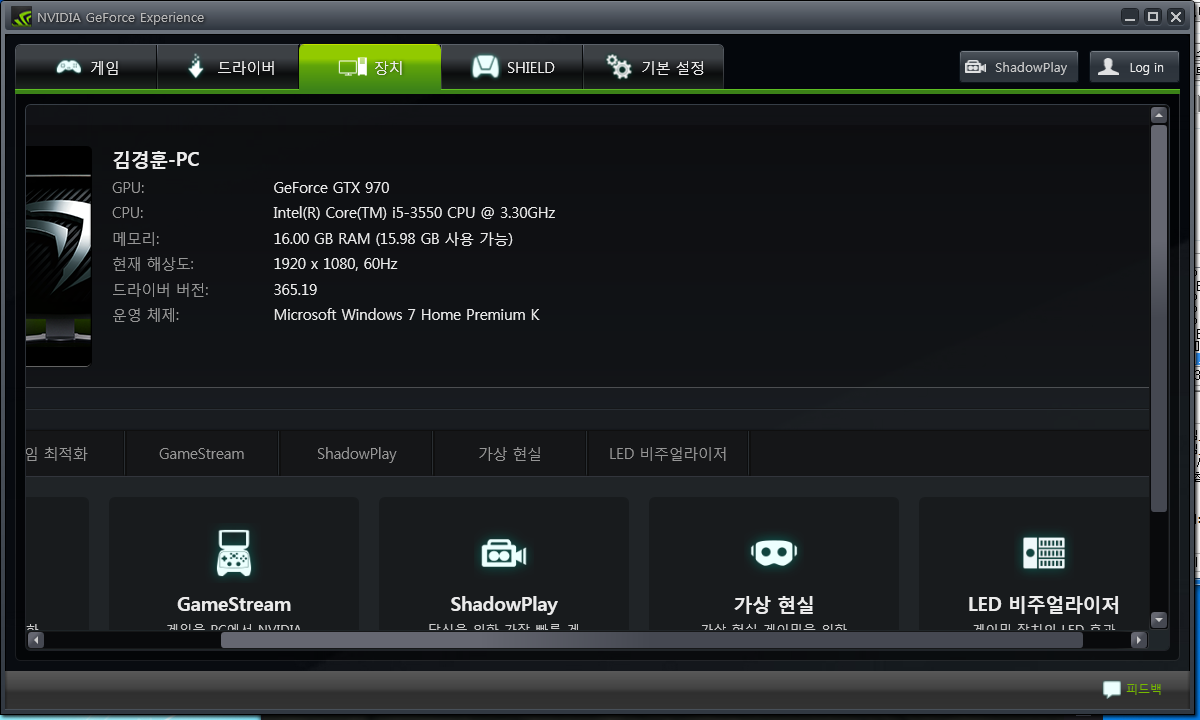Viewport: 1200px width, 720px height.
Task: Close the GeForce Experience window
Action: point(1175,16)
